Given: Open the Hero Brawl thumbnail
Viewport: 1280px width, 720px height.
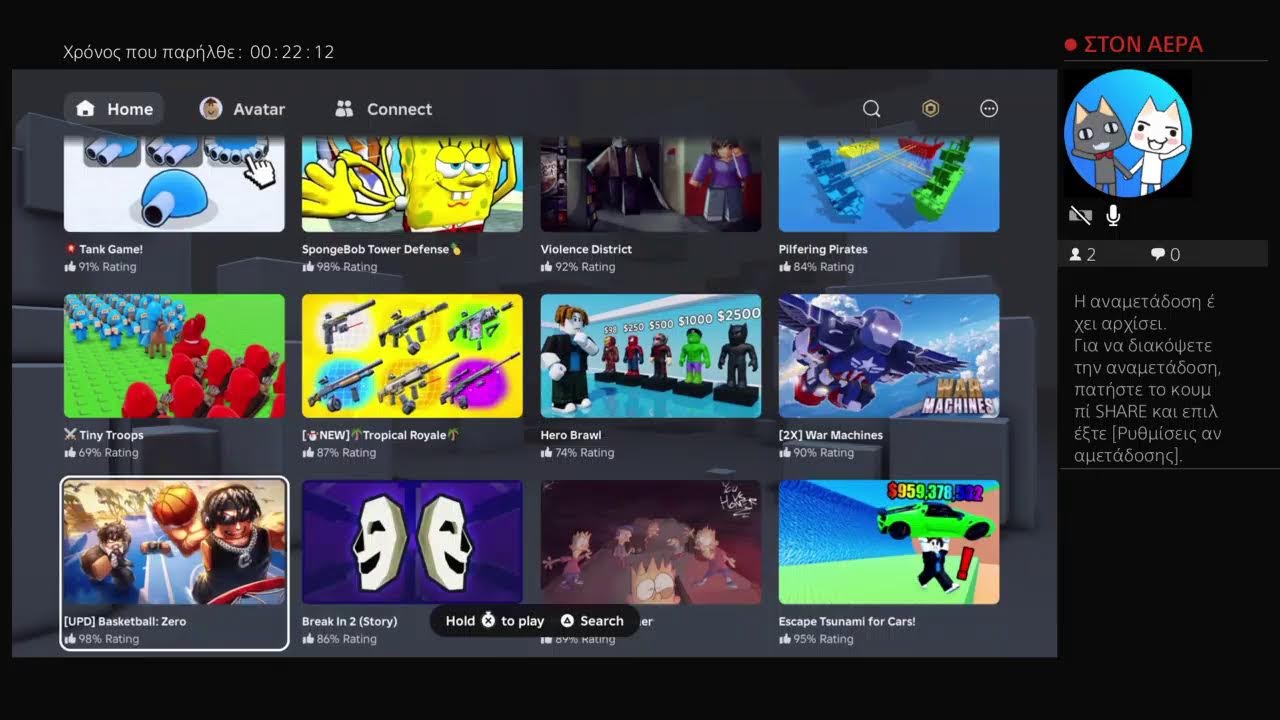Looking at the screenshot, I should tap(651, 356).
